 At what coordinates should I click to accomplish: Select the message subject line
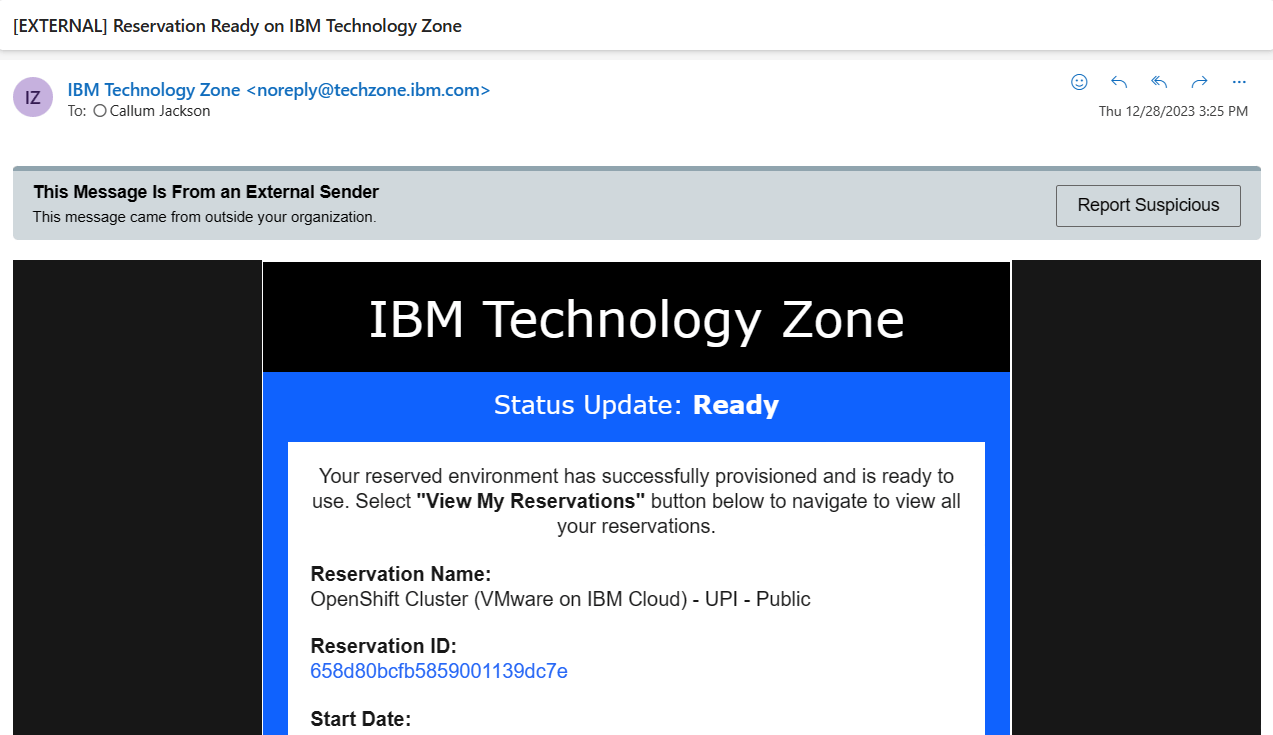pos(236,26)
